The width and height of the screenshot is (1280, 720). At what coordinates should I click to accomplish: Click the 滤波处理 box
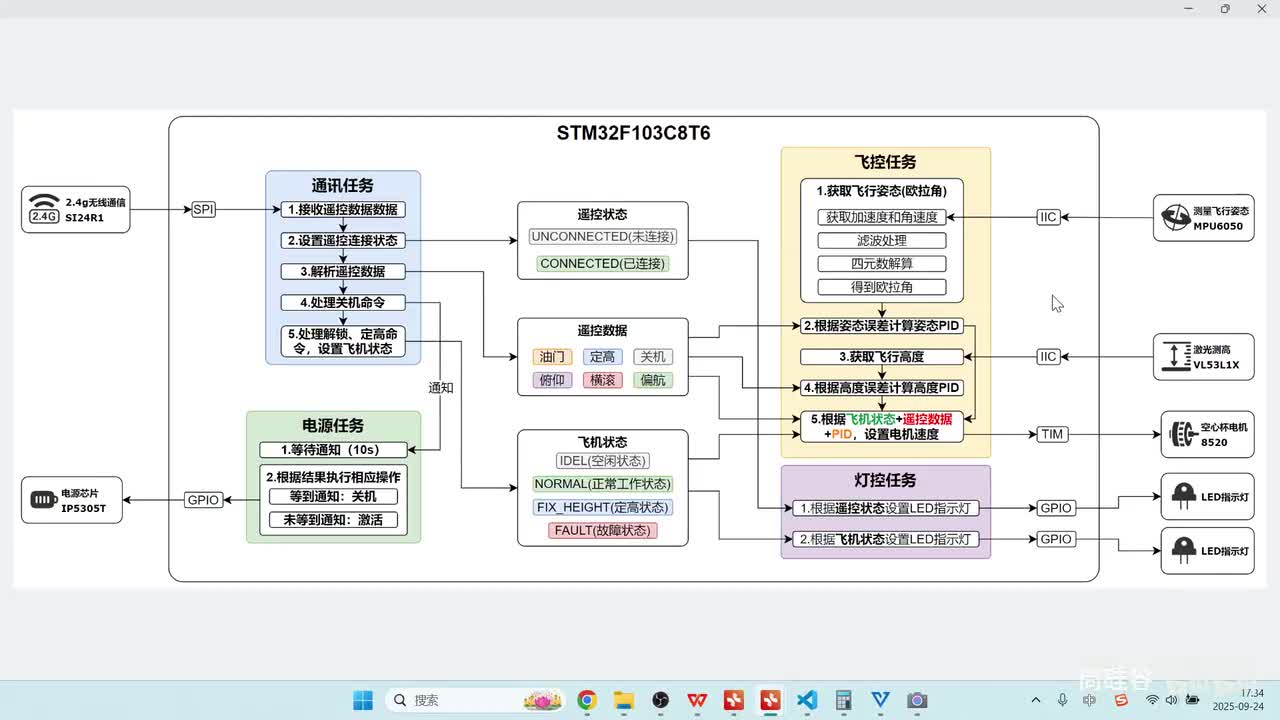click(x=882, y=241)
